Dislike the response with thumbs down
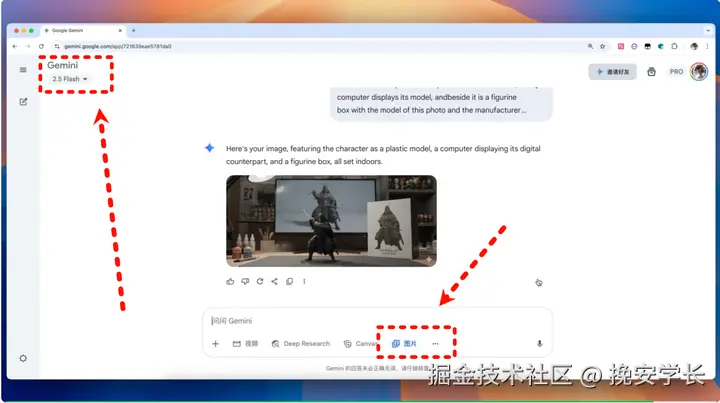Image resolution: width=720 pixels, height=403 pixels. point(245,281)
